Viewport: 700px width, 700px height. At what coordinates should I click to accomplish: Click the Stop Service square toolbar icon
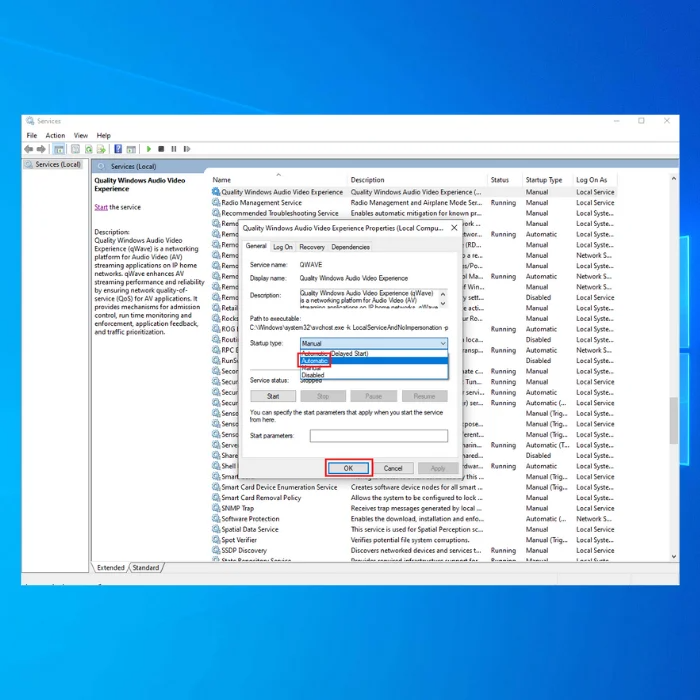(161, 149)
